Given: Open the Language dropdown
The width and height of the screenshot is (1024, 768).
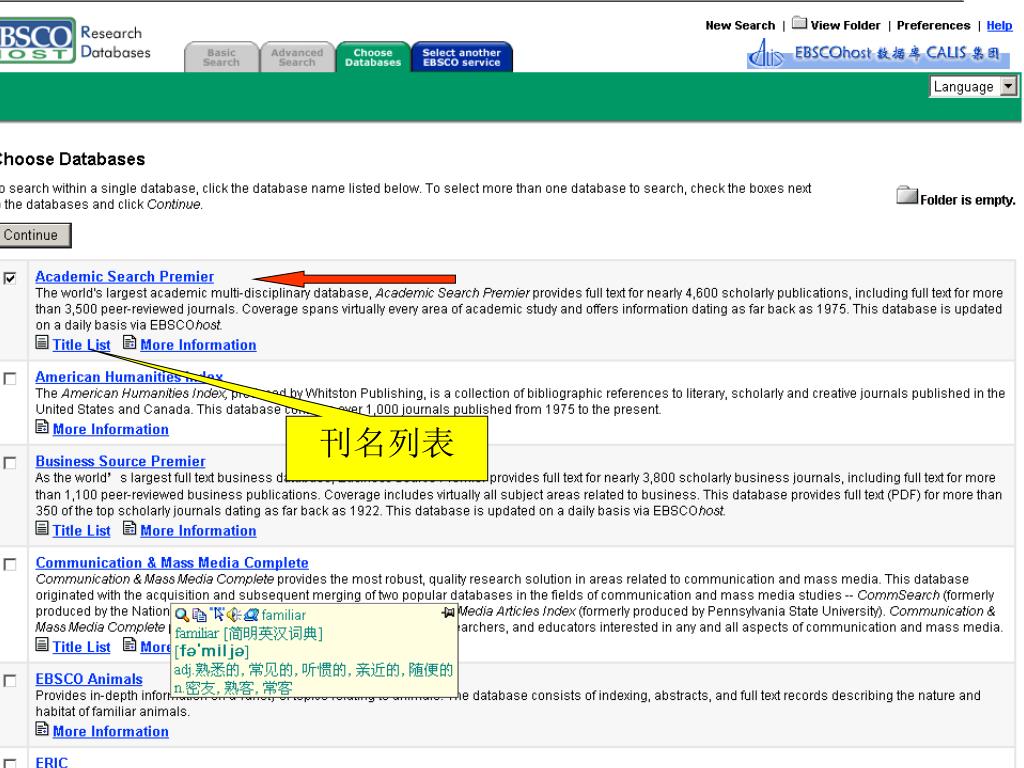Looking at the screenshot, I should 973,87.
